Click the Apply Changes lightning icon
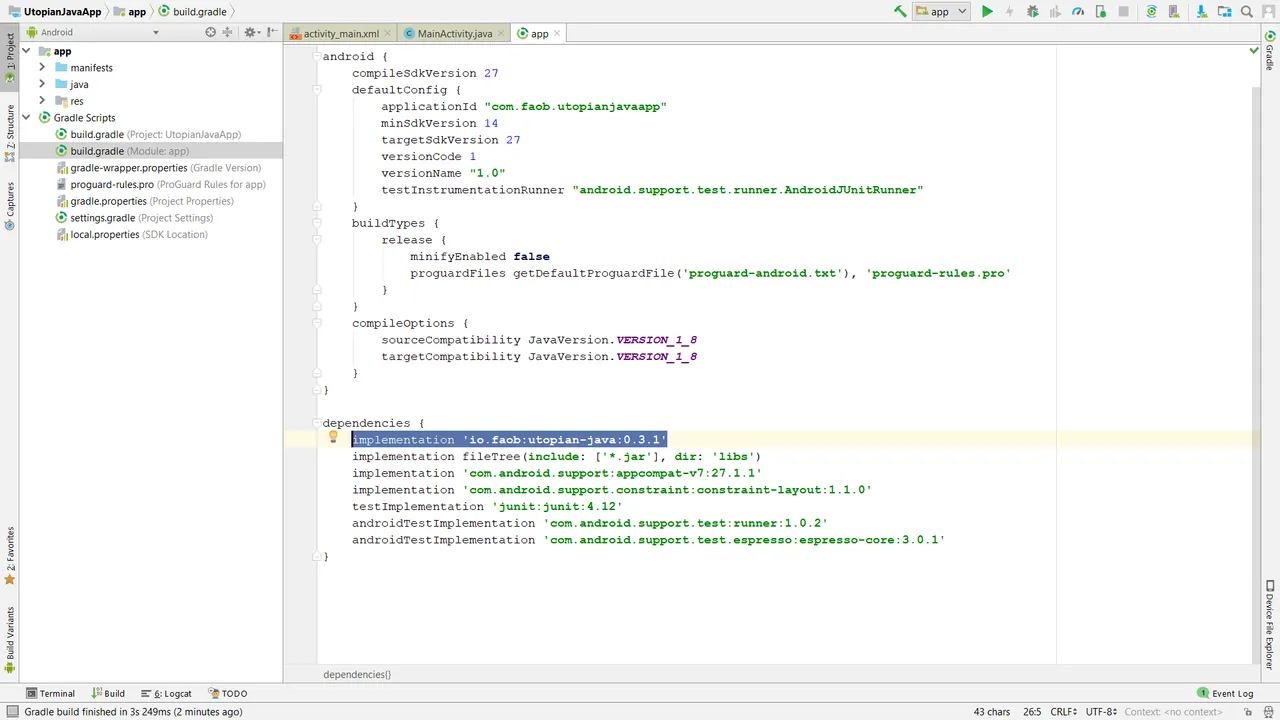Image resolution: width=1280 pixels, height=720 pixels. (x=1010, y=11)
